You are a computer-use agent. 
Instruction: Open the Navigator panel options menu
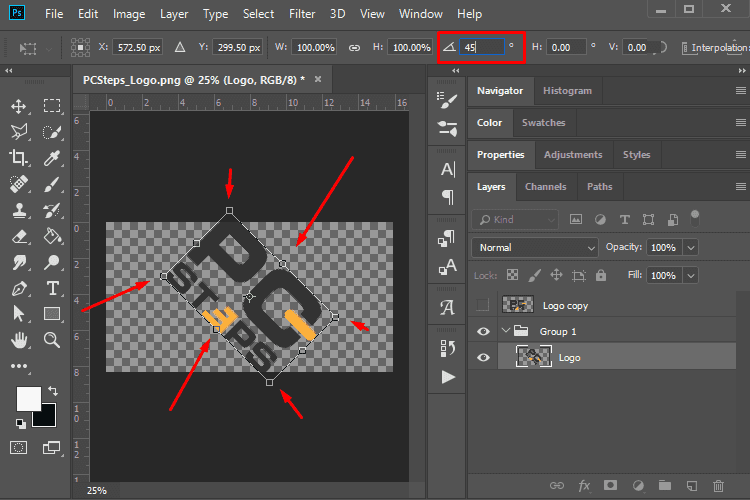[740, 90]
